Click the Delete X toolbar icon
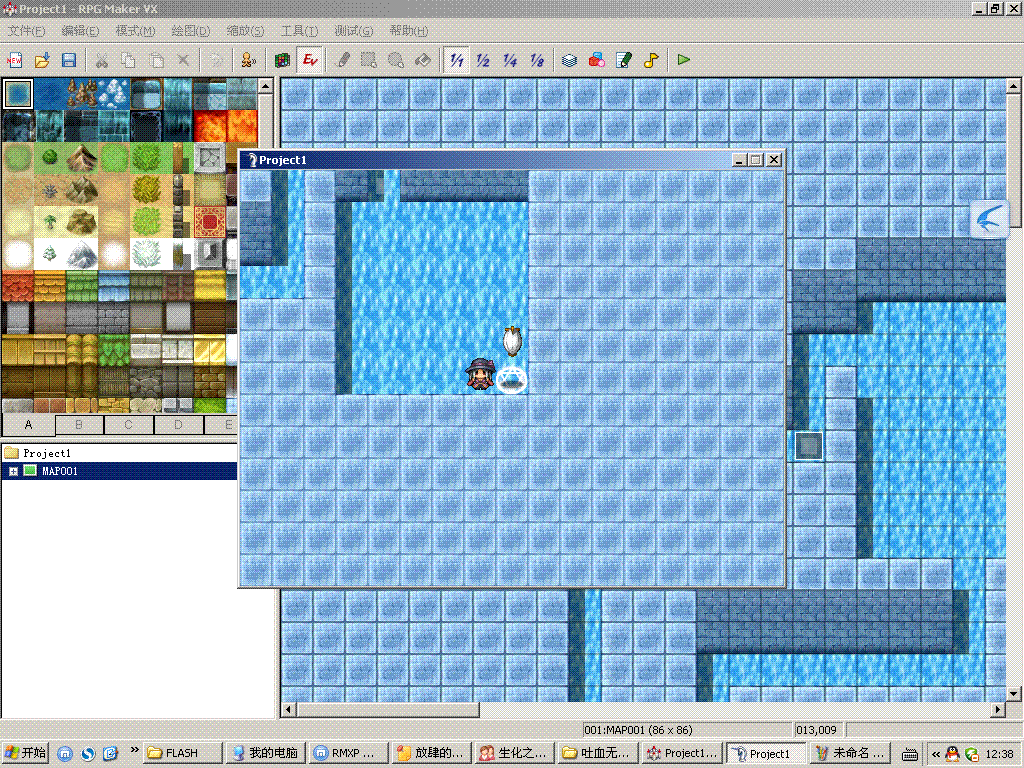The width and height of the screenshot is (1024, 768). click(x=184, y=60)
